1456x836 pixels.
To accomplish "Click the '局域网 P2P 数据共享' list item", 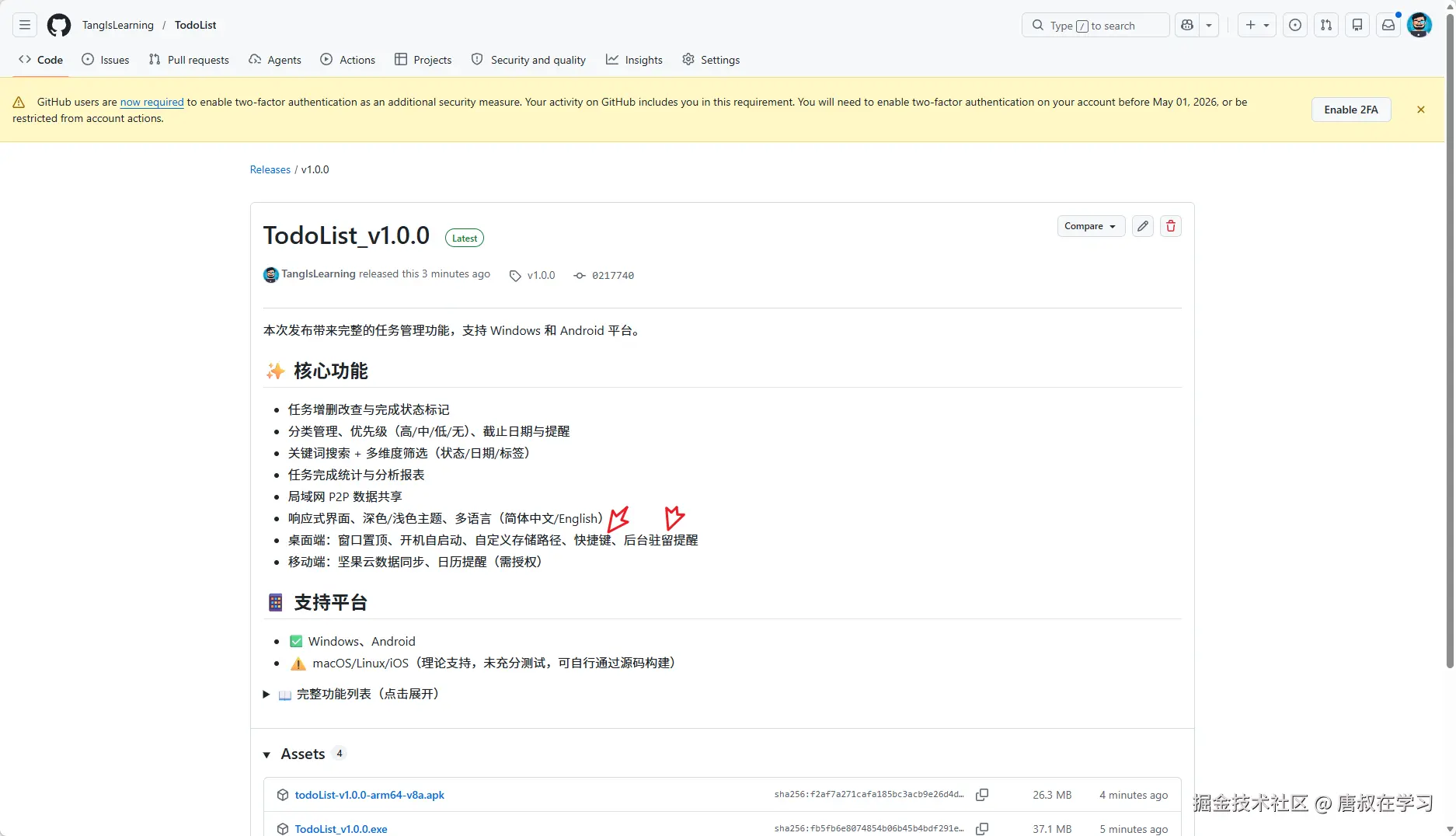I will point(345,496).
